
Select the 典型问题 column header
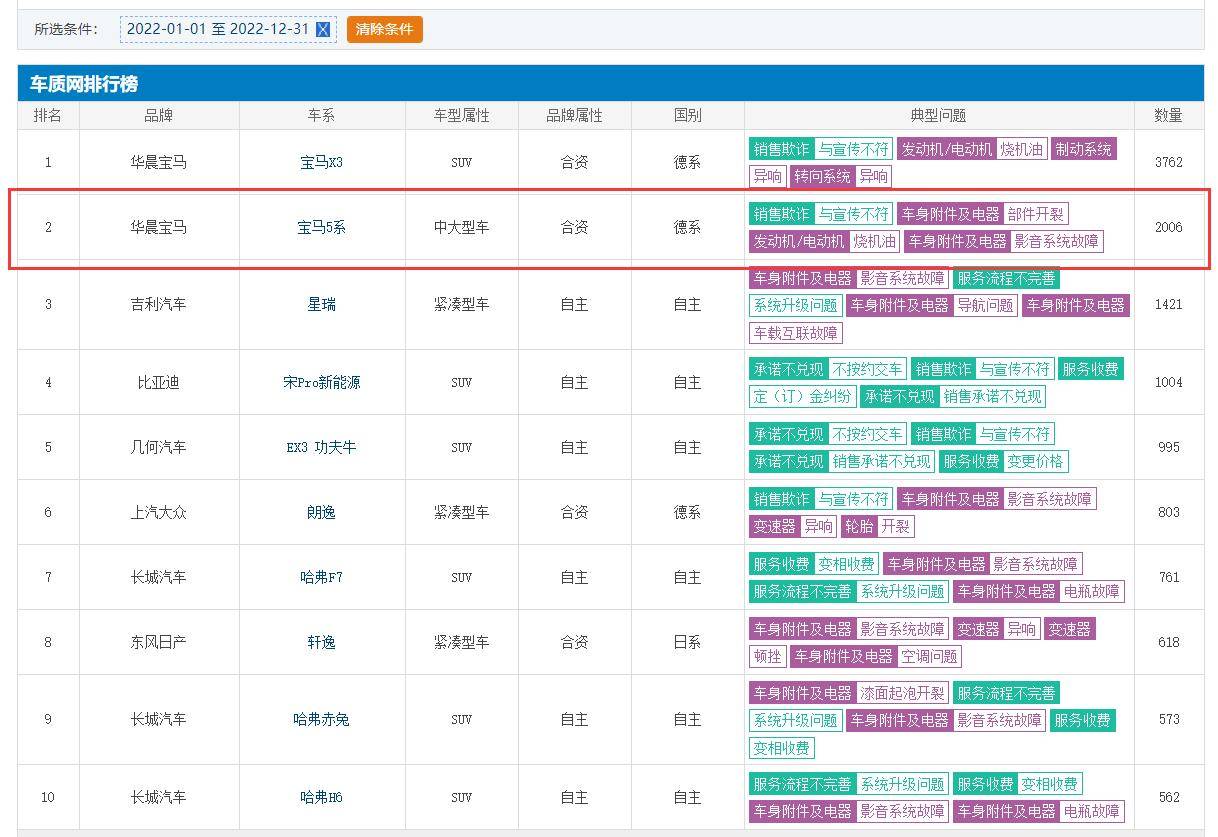pyautogui.click(x=939, y=115)
